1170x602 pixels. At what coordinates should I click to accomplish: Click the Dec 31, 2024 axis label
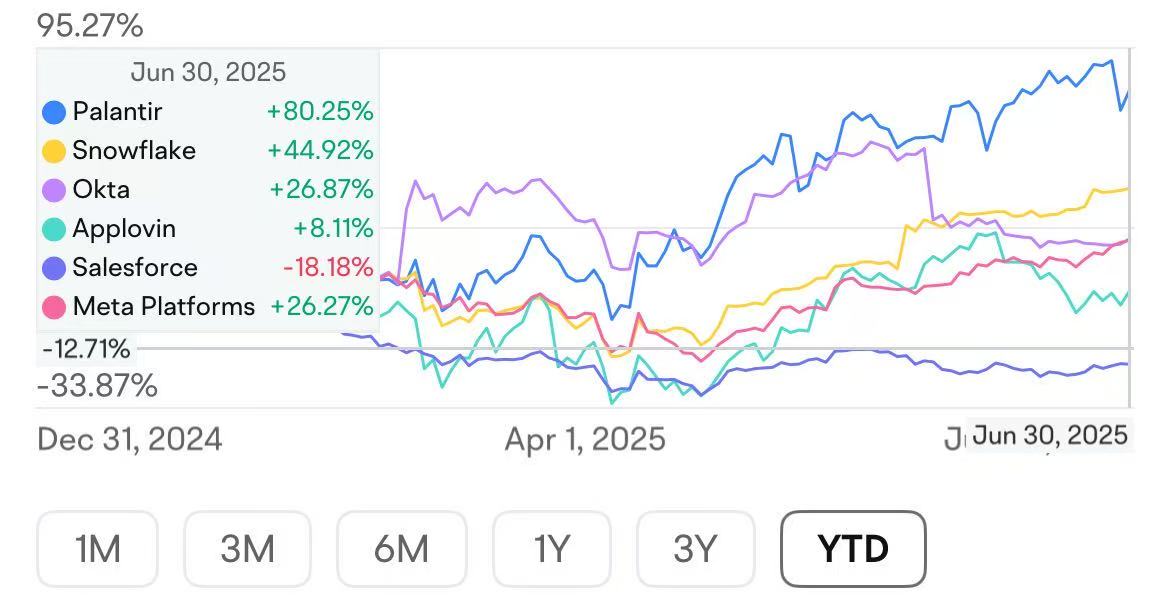129,439
